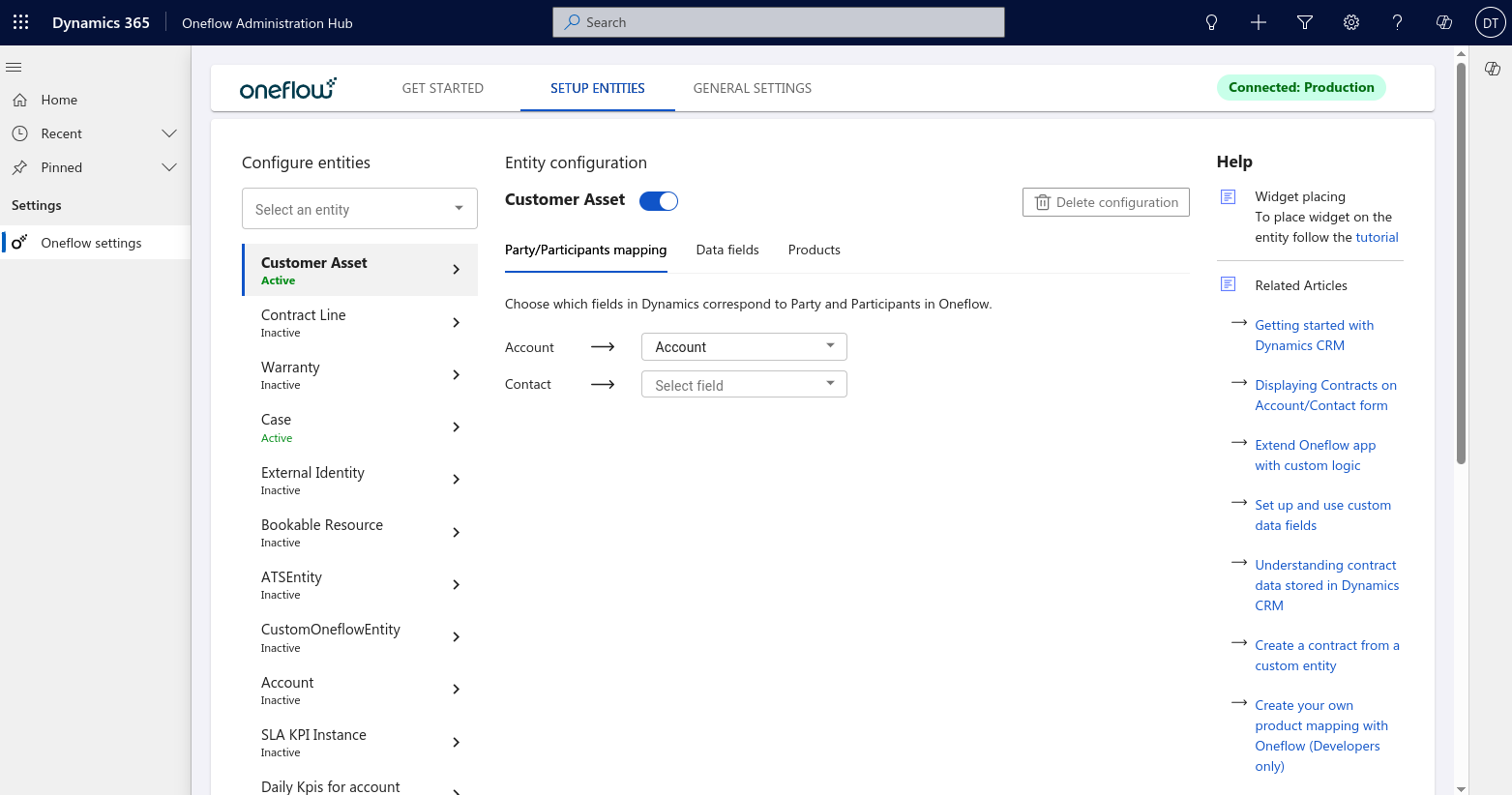Click in the top Search box
1512x795 pixels.
[779, 22]
